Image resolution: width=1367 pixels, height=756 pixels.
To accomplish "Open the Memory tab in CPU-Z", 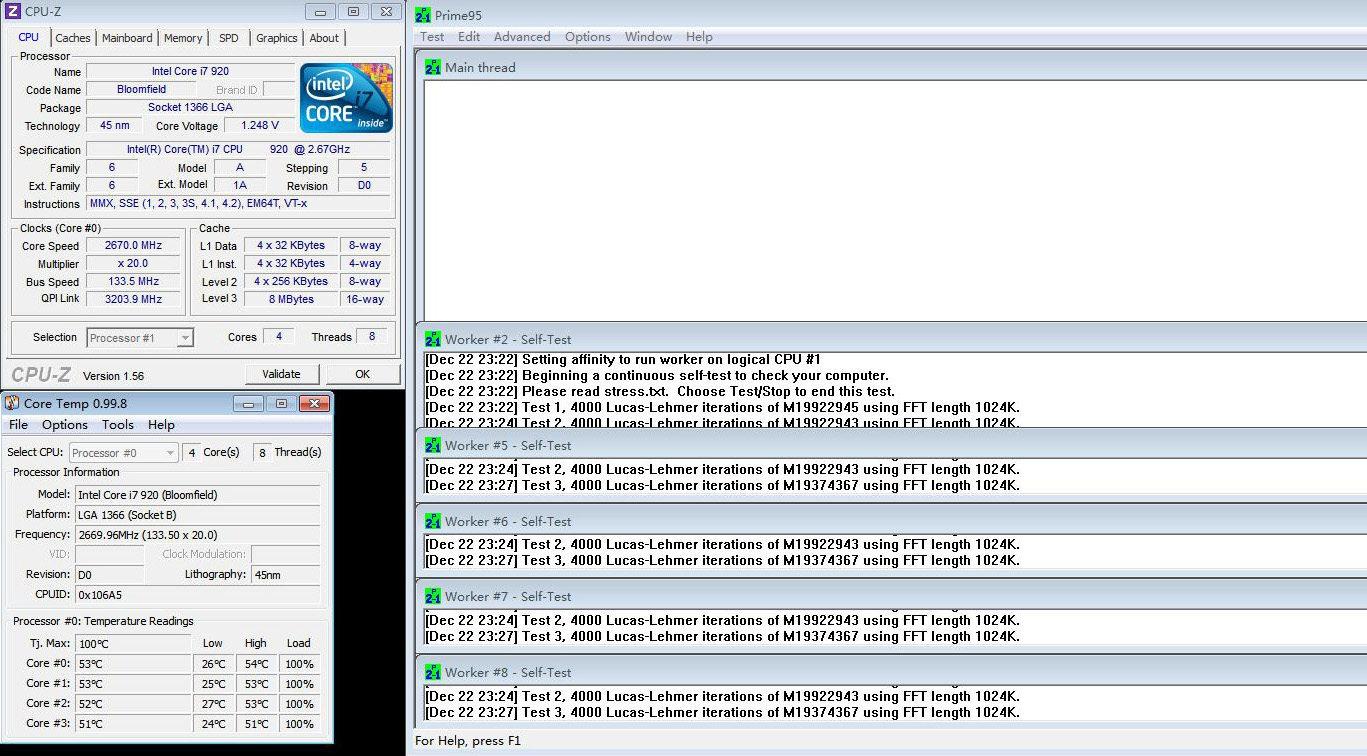I will pyautogui.click(x=183, y=38).
